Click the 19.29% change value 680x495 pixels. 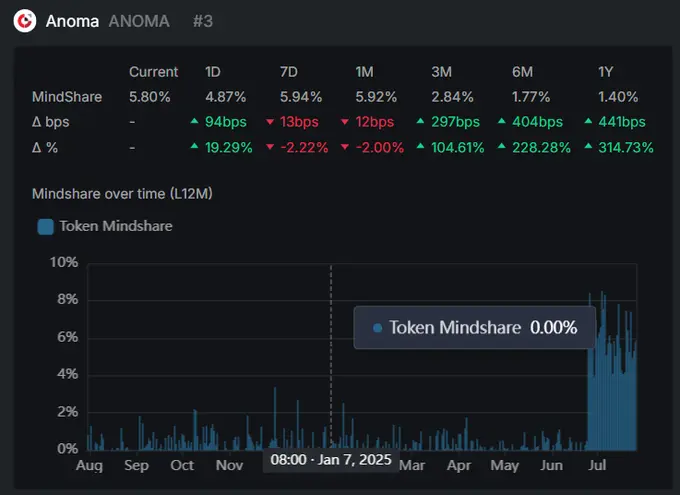tap(229, 148)
